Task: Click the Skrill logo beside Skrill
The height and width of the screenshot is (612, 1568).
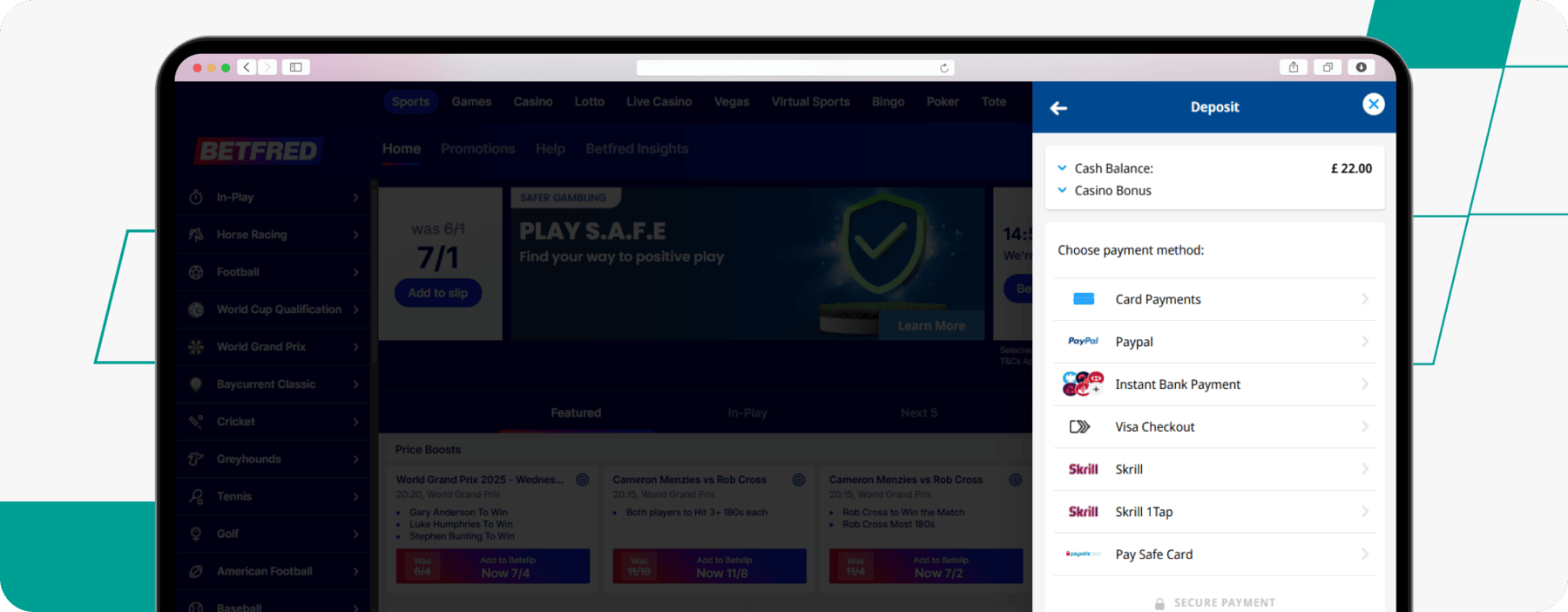Action: pyautogui.click(x=1083, y=469)
